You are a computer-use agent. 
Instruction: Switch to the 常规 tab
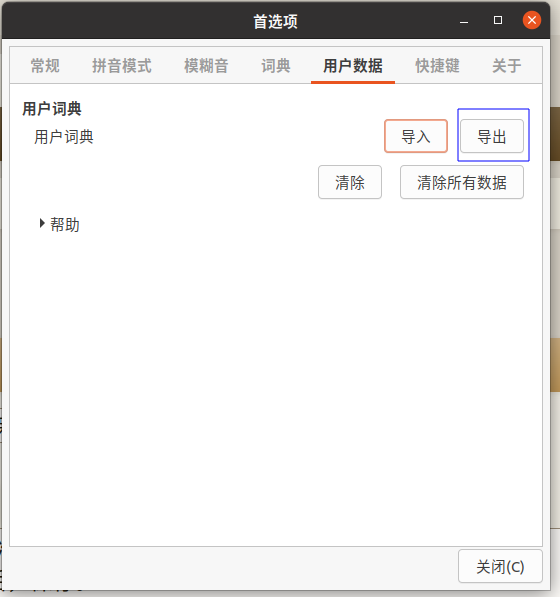click(x=45, y=65)
